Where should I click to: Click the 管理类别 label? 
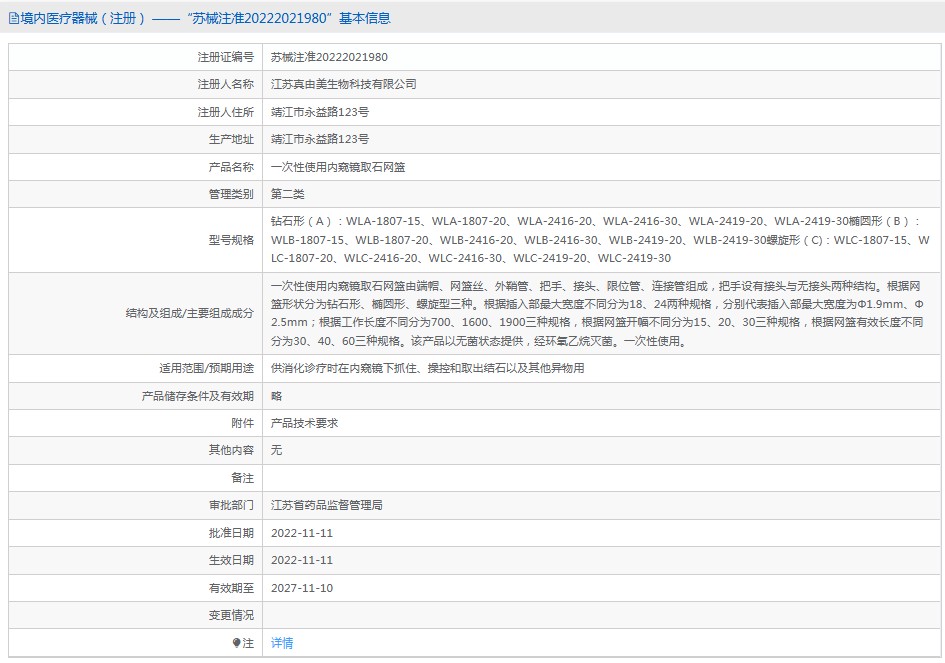pos(231,194)
